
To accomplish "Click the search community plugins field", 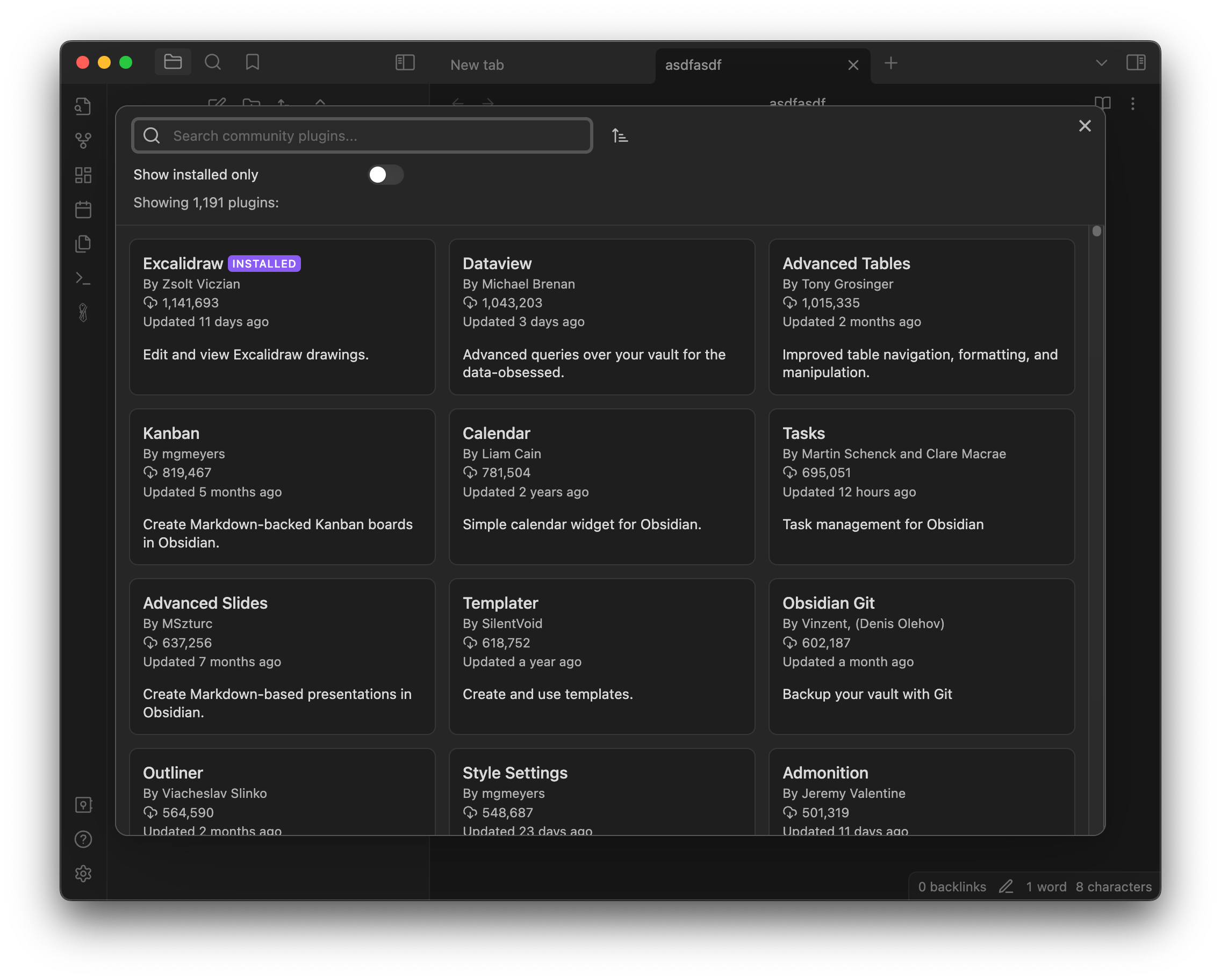I will tap(362, 135).
